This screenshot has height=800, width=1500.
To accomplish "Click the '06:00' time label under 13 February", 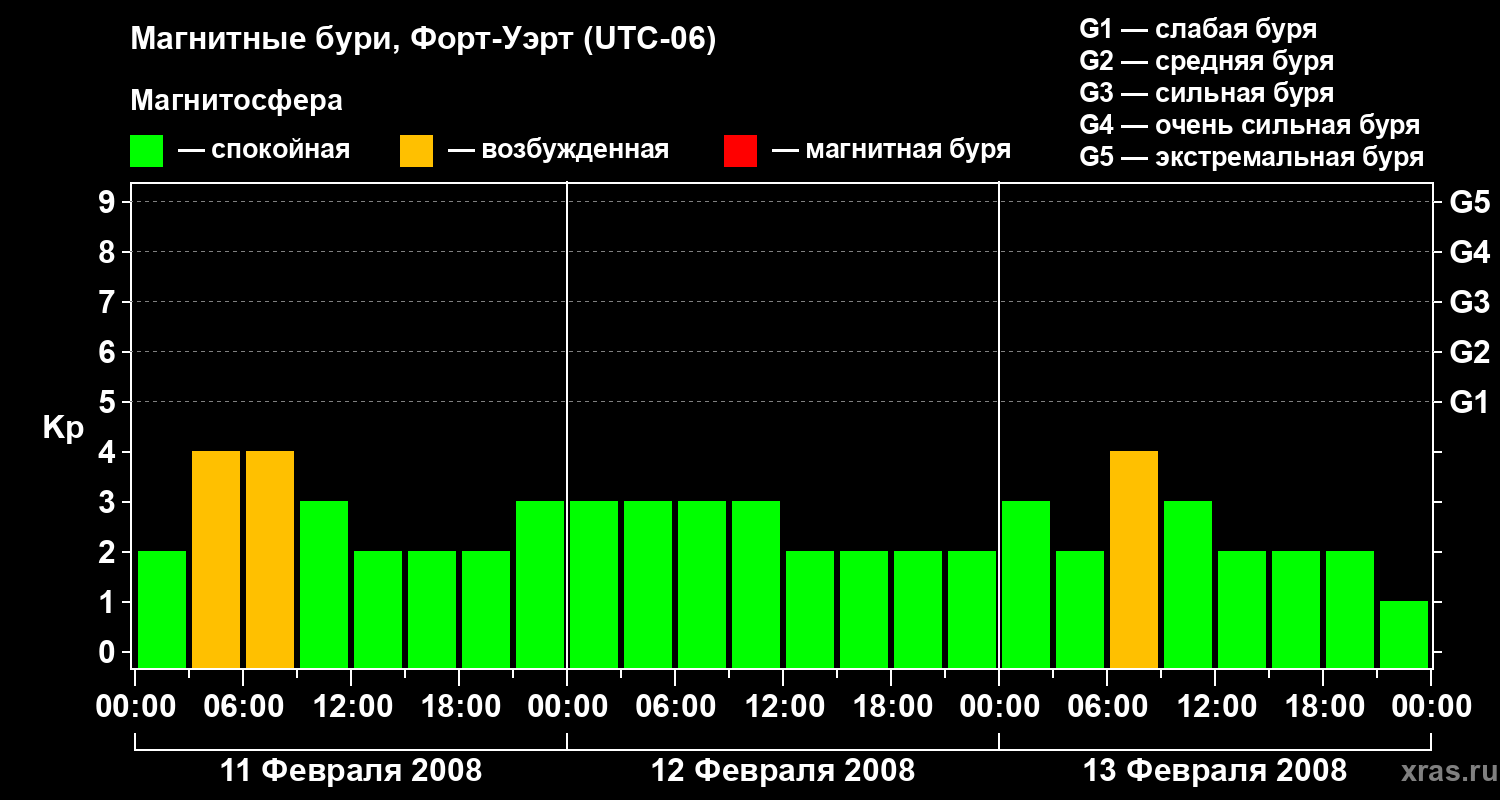I will coord(1107,707).
